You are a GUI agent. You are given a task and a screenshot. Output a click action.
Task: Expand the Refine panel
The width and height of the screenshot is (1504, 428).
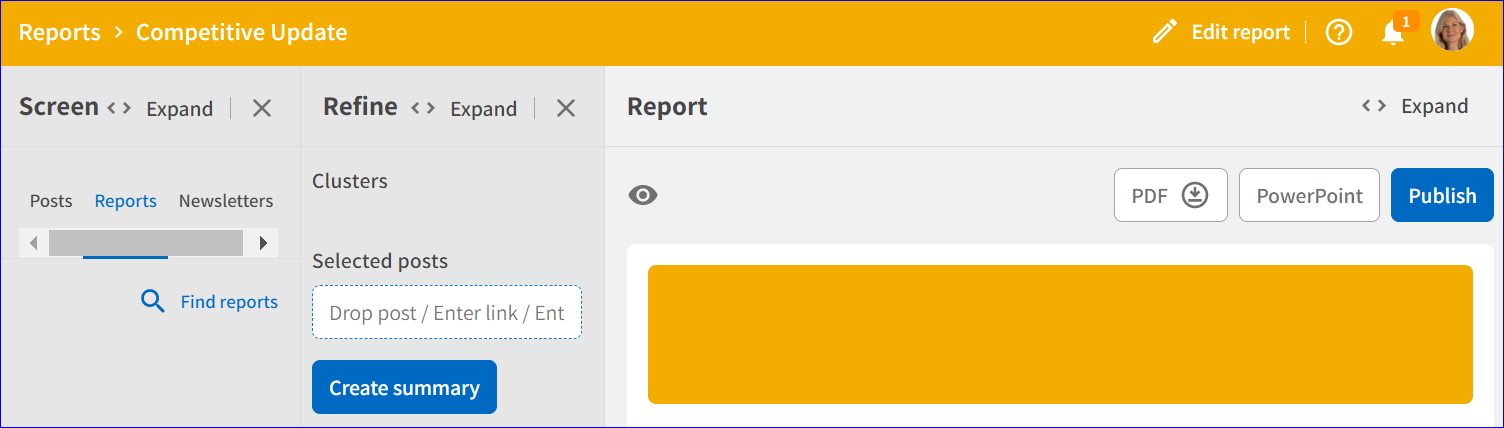click(465, 108)
